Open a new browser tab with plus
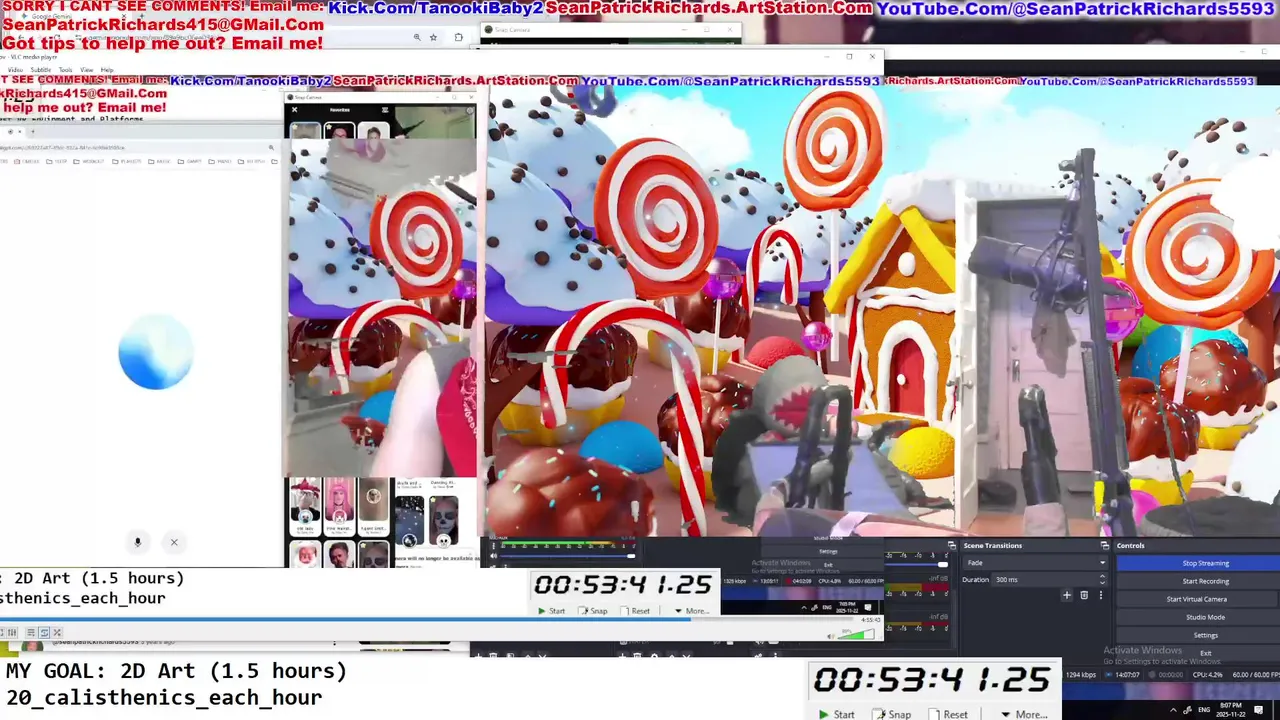This screenshot has height=720, width=1280. click(x=32, y=131)
